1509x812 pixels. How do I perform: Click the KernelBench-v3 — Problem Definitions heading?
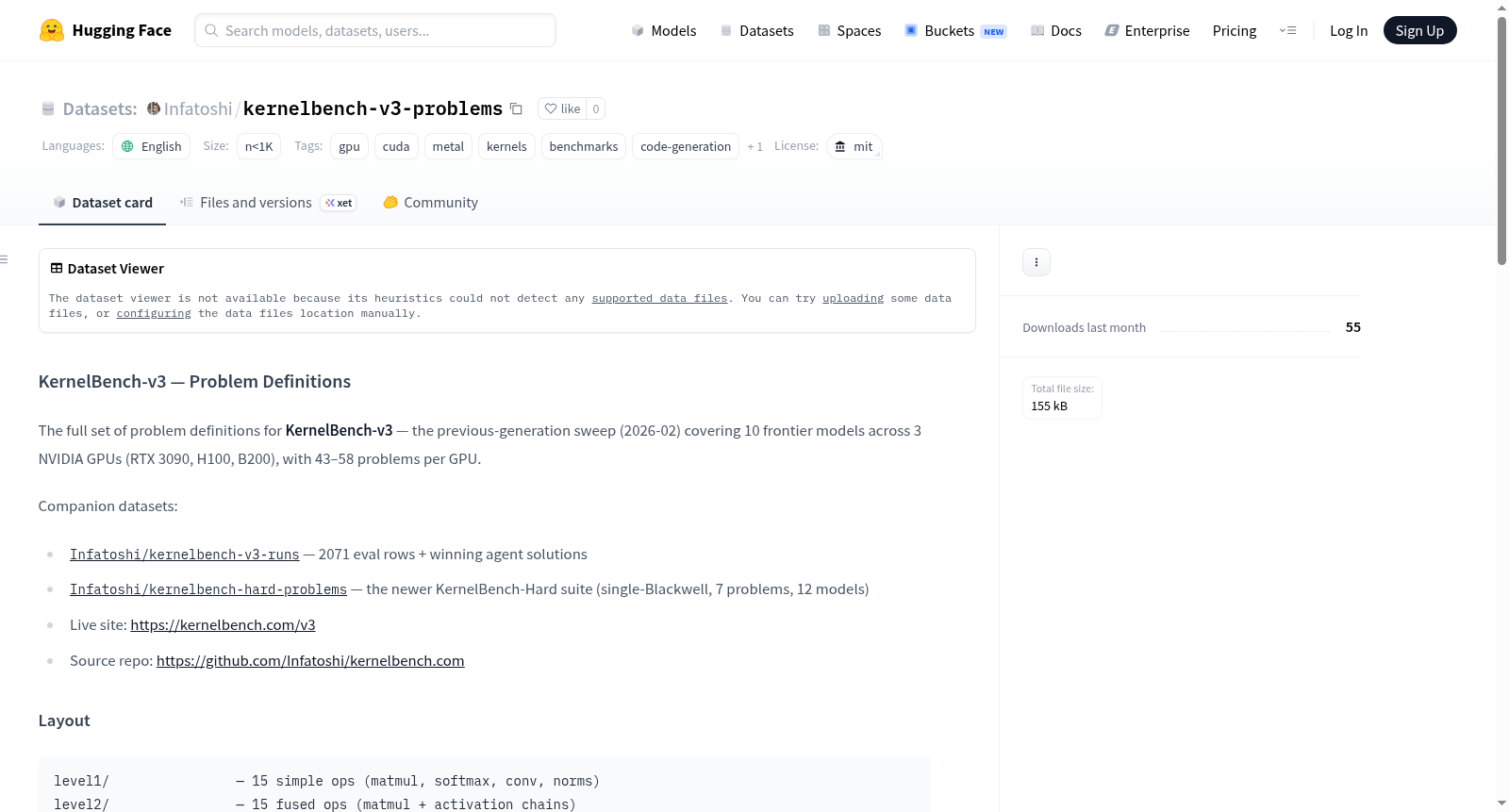pos(194,382)
